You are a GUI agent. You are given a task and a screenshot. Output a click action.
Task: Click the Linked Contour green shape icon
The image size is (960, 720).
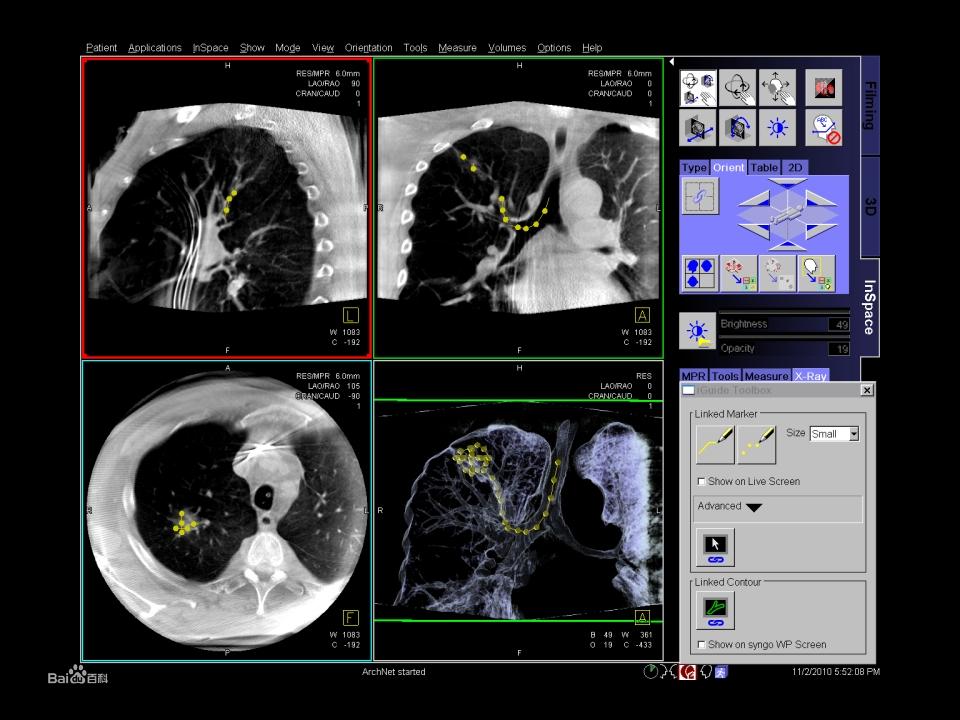(715, 610)
